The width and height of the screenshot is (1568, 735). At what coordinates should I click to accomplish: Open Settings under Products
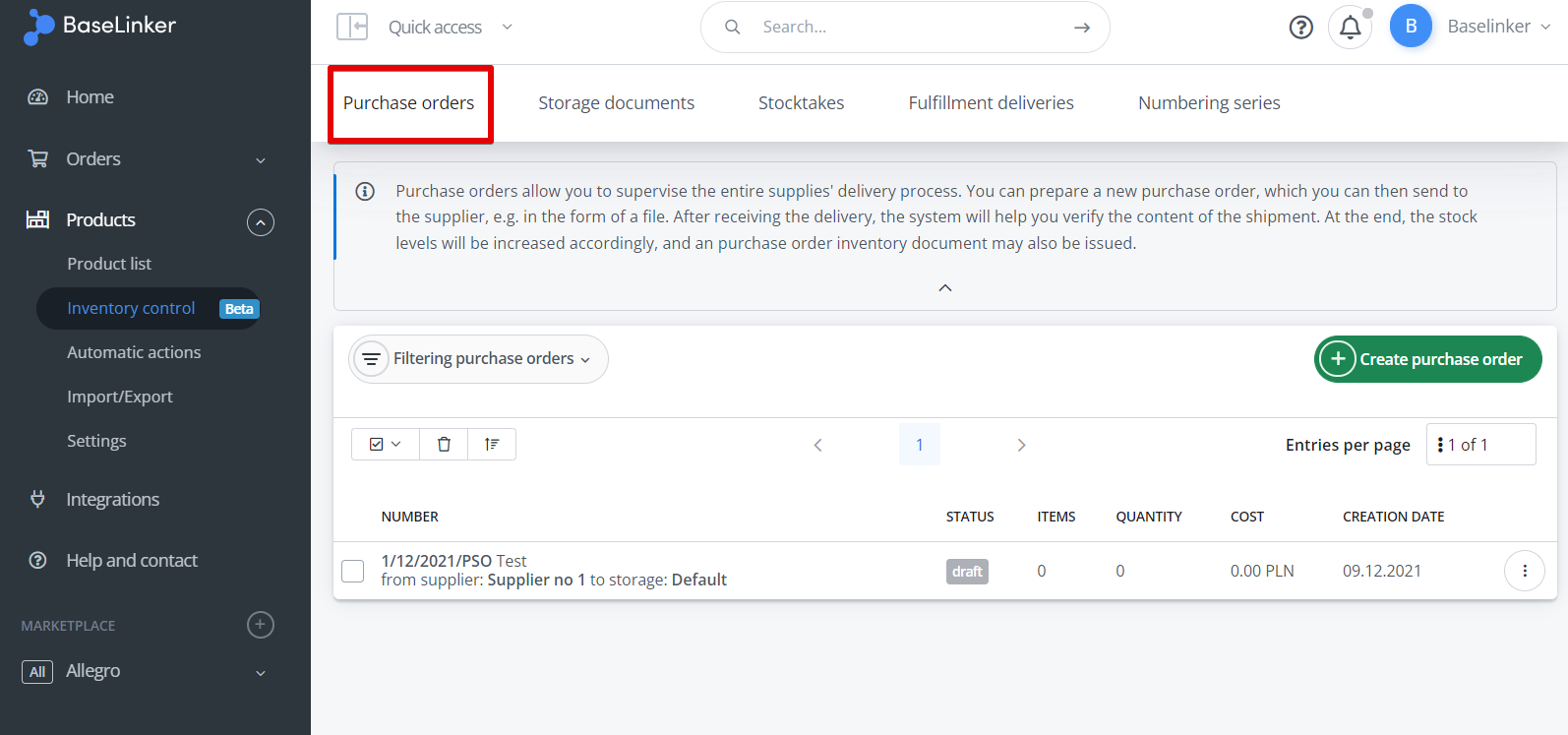click(x=96, y=441)
